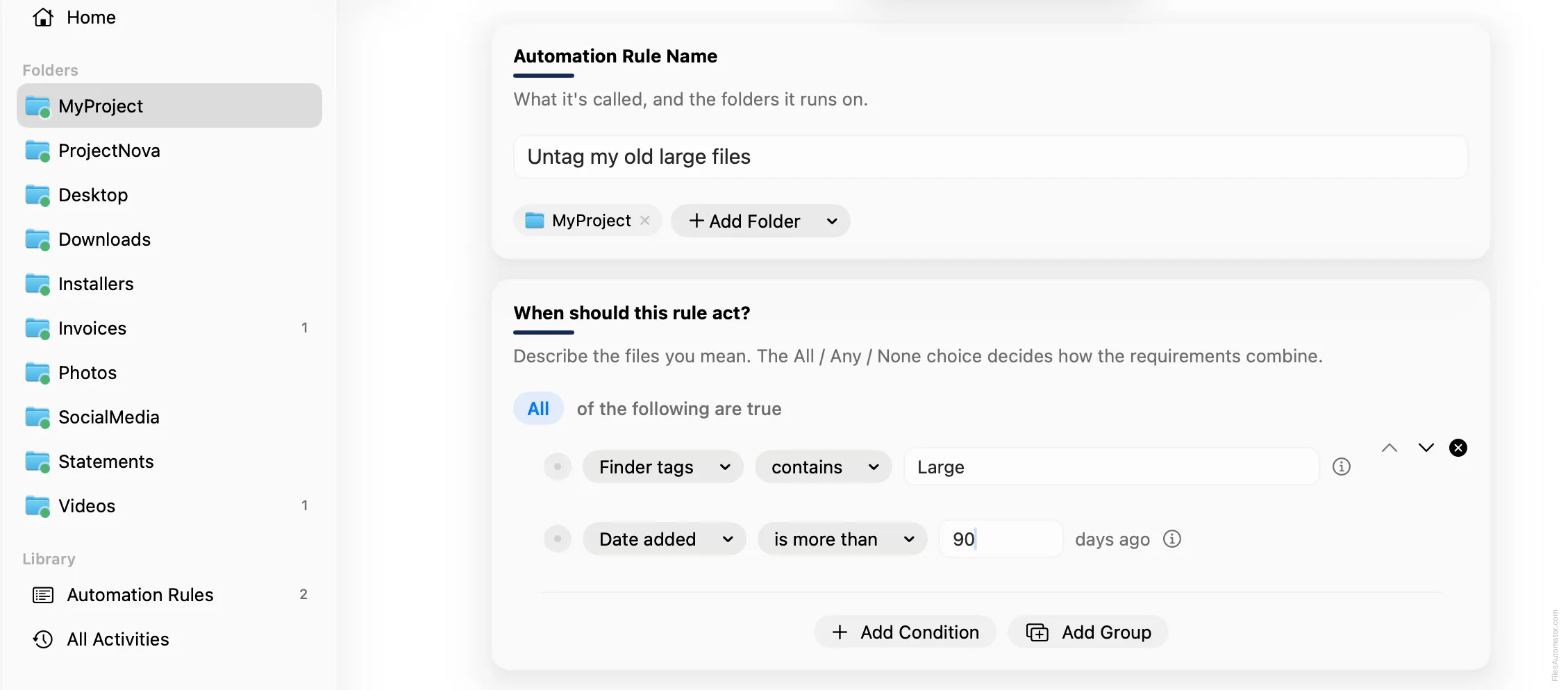Click 'When should this rule act?' heading

pyautogui.click(x=632, y=313)
